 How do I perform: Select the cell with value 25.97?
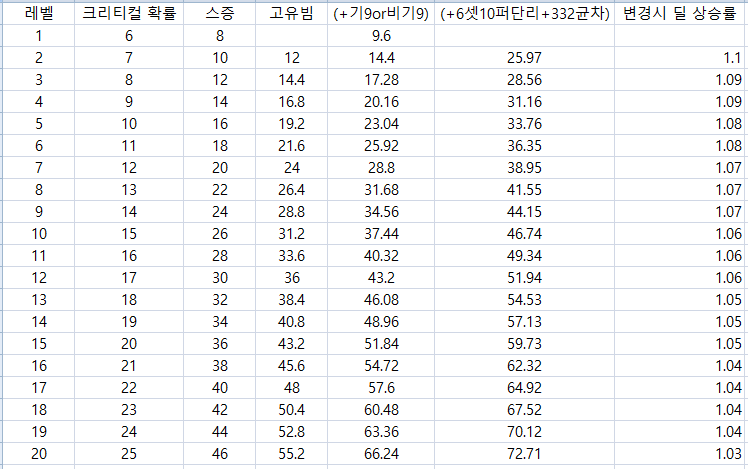click(x=525, y=58)
